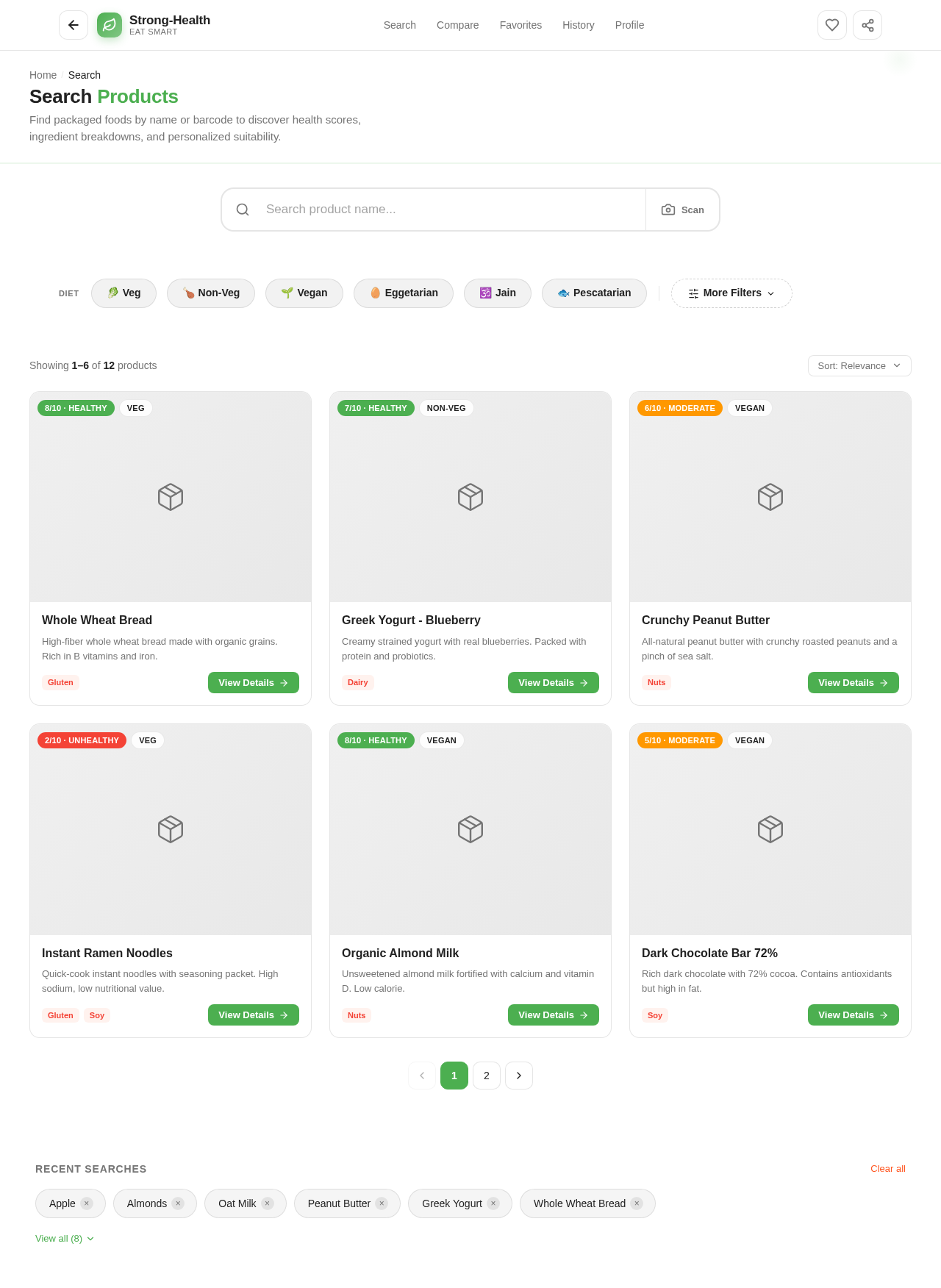Click the Strong-Health leaf logo
Image resolution: width=941 pixels, height=1288 pixels.
(110, 25)
